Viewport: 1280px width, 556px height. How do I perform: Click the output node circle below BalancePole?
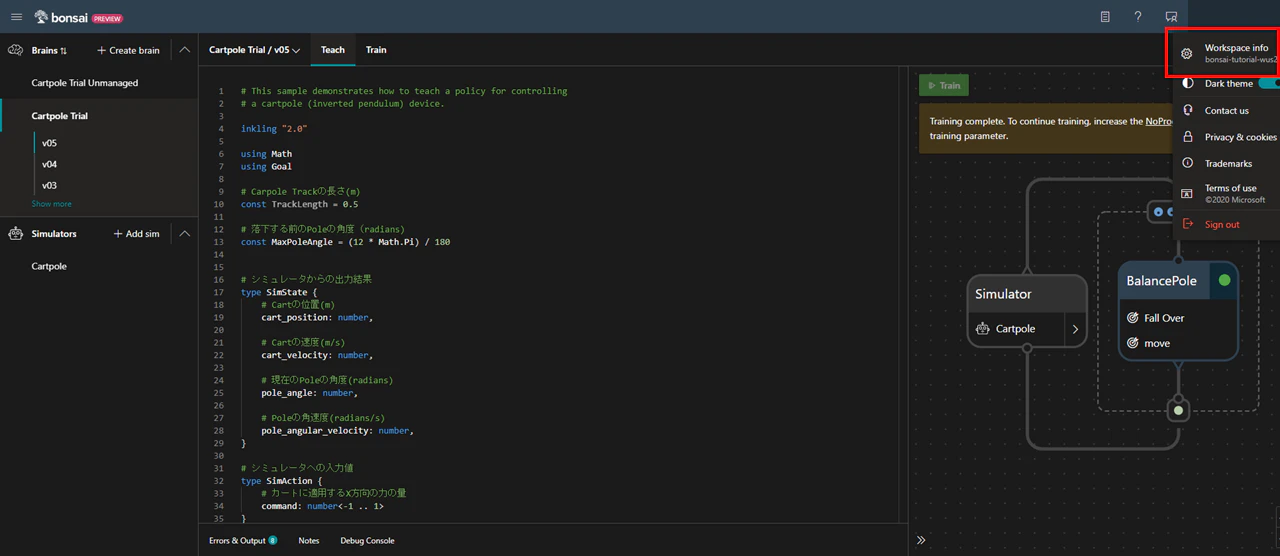(1178, 410)
